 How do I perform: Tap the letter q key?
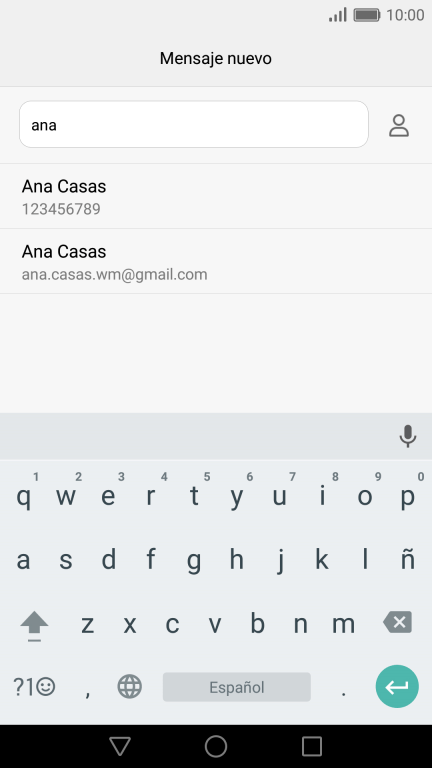pyautogui.click(x=23, y=496)
